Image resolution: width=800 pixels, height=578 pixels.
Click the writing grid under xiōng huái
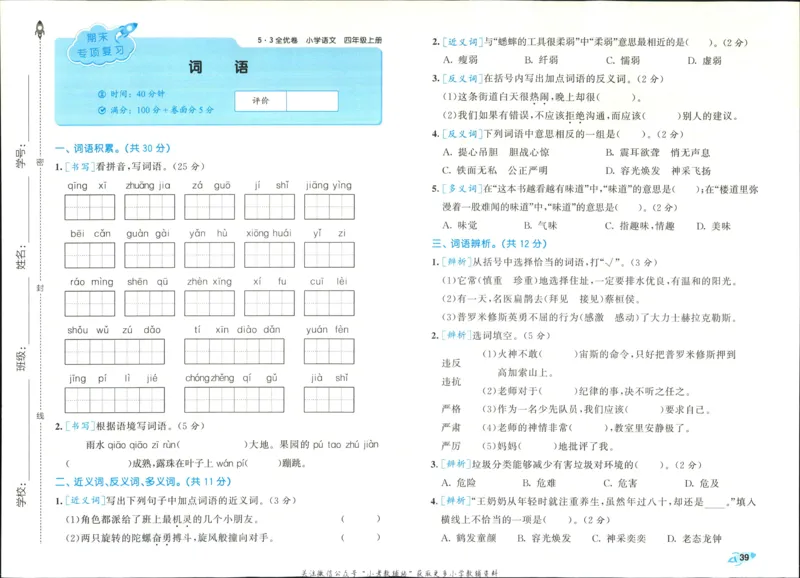269,255
